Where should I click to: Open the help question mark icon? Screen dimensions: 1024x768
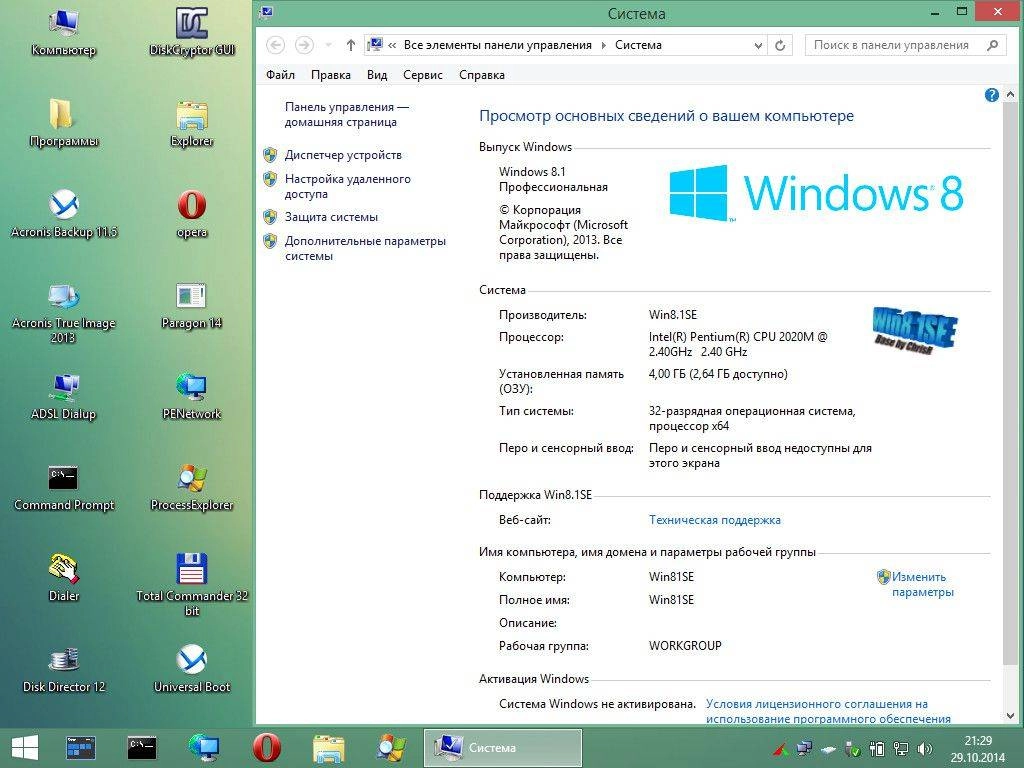[991, 95]
